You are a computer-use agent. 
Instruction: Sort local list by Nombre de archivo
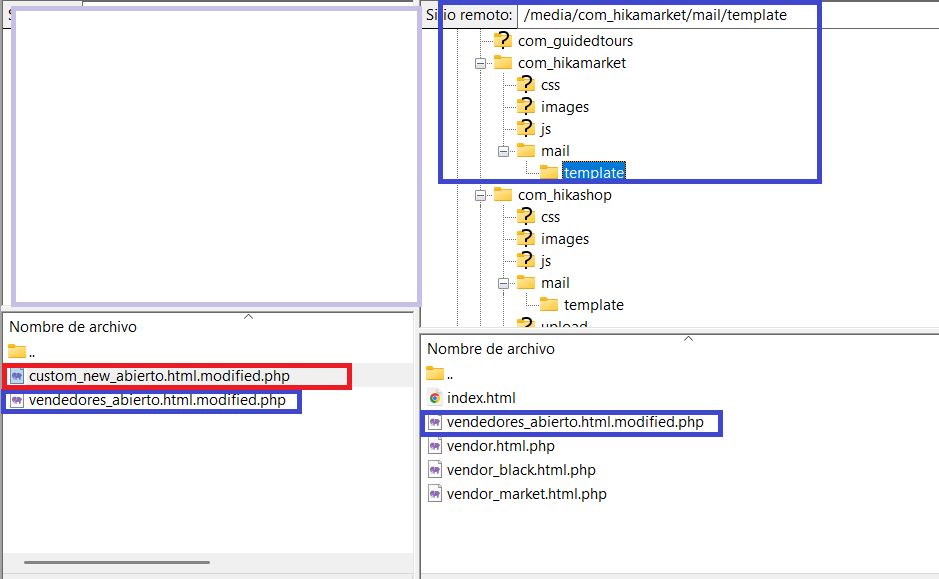coord(73,327)
